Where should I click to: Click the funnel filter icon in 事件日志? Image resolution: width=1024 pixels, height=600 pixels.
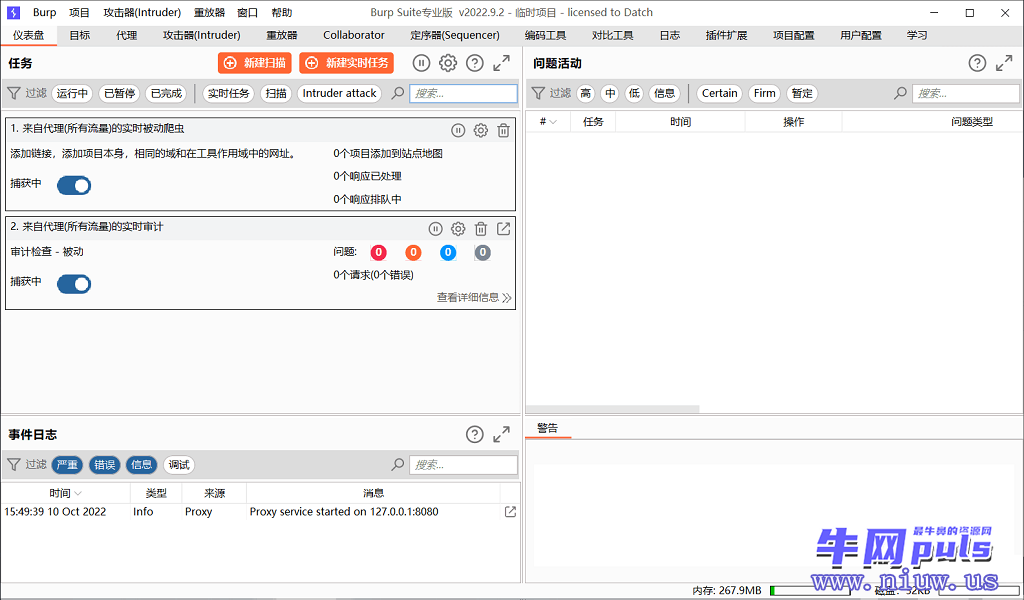[x=14, y=464]
